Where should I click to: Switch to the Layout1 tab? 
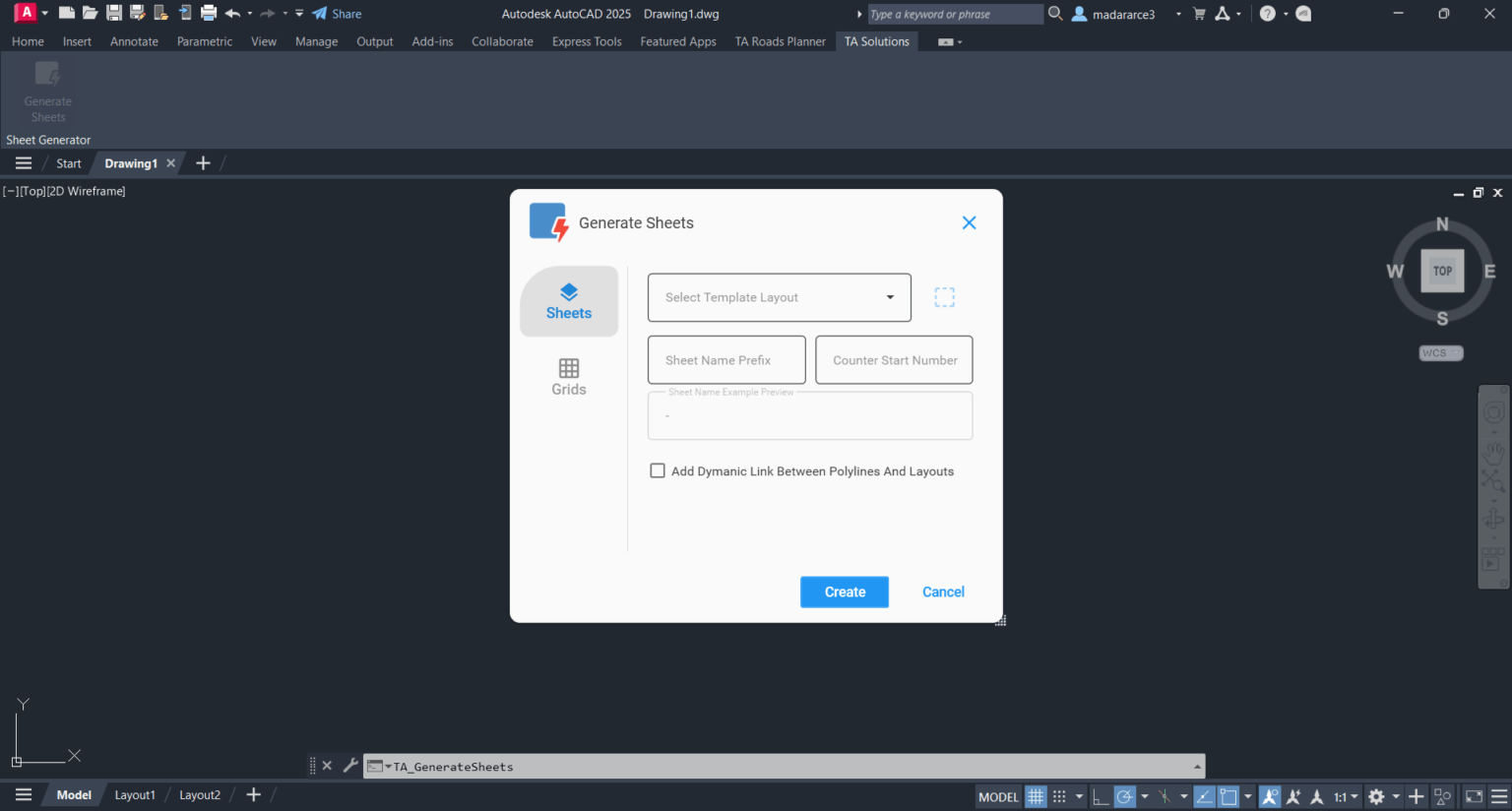coord(135,795)
